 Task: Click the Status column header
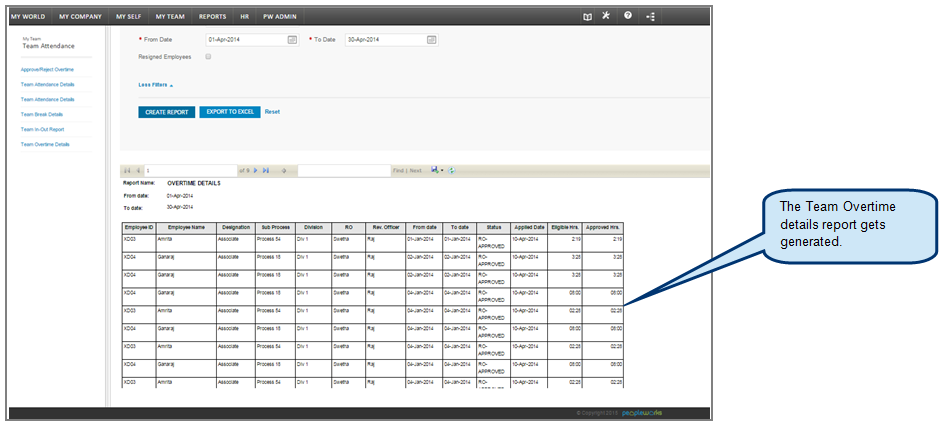(x=494, y=228)
